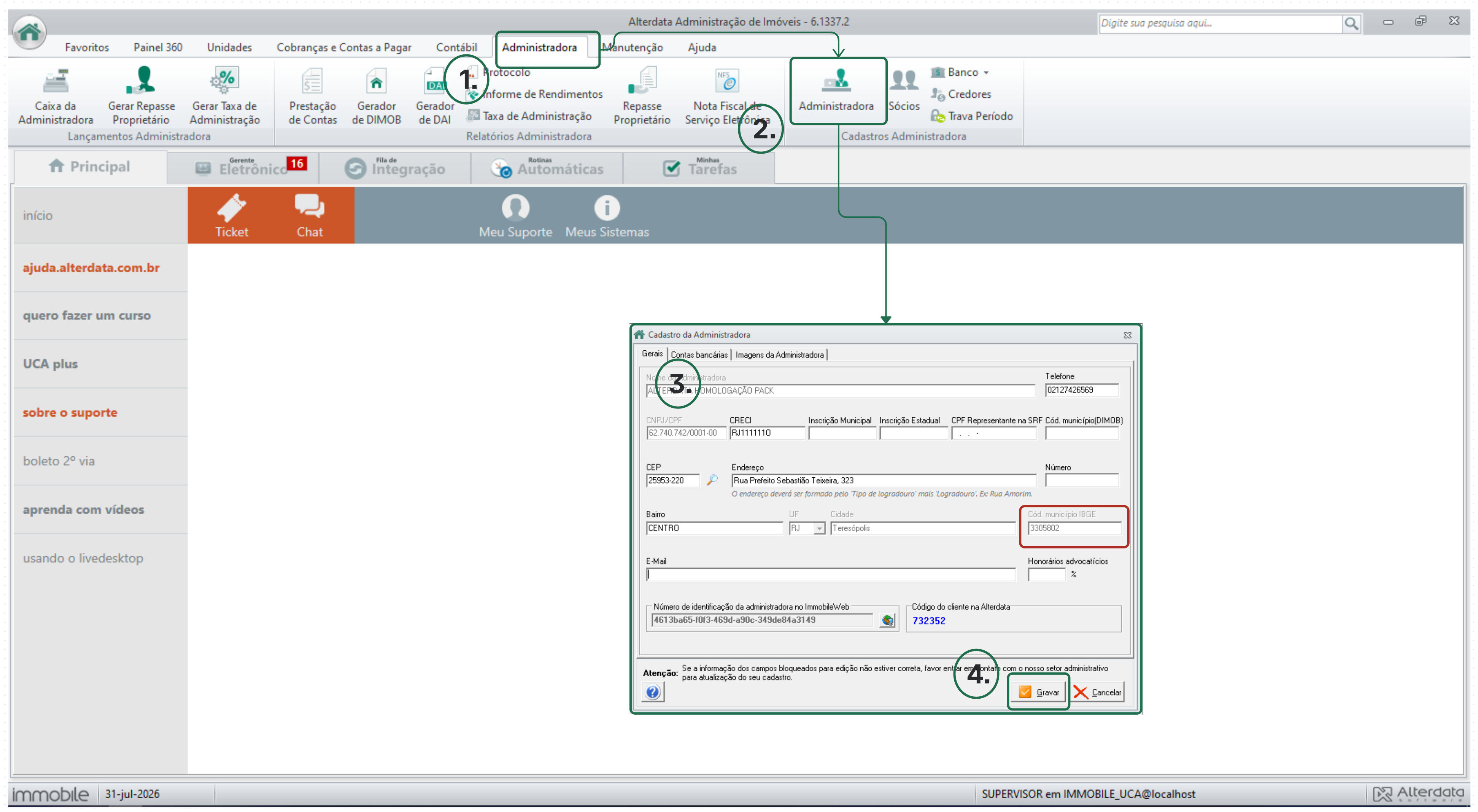Click the Honorários advocatícios field

click(x=1047, y=574)
